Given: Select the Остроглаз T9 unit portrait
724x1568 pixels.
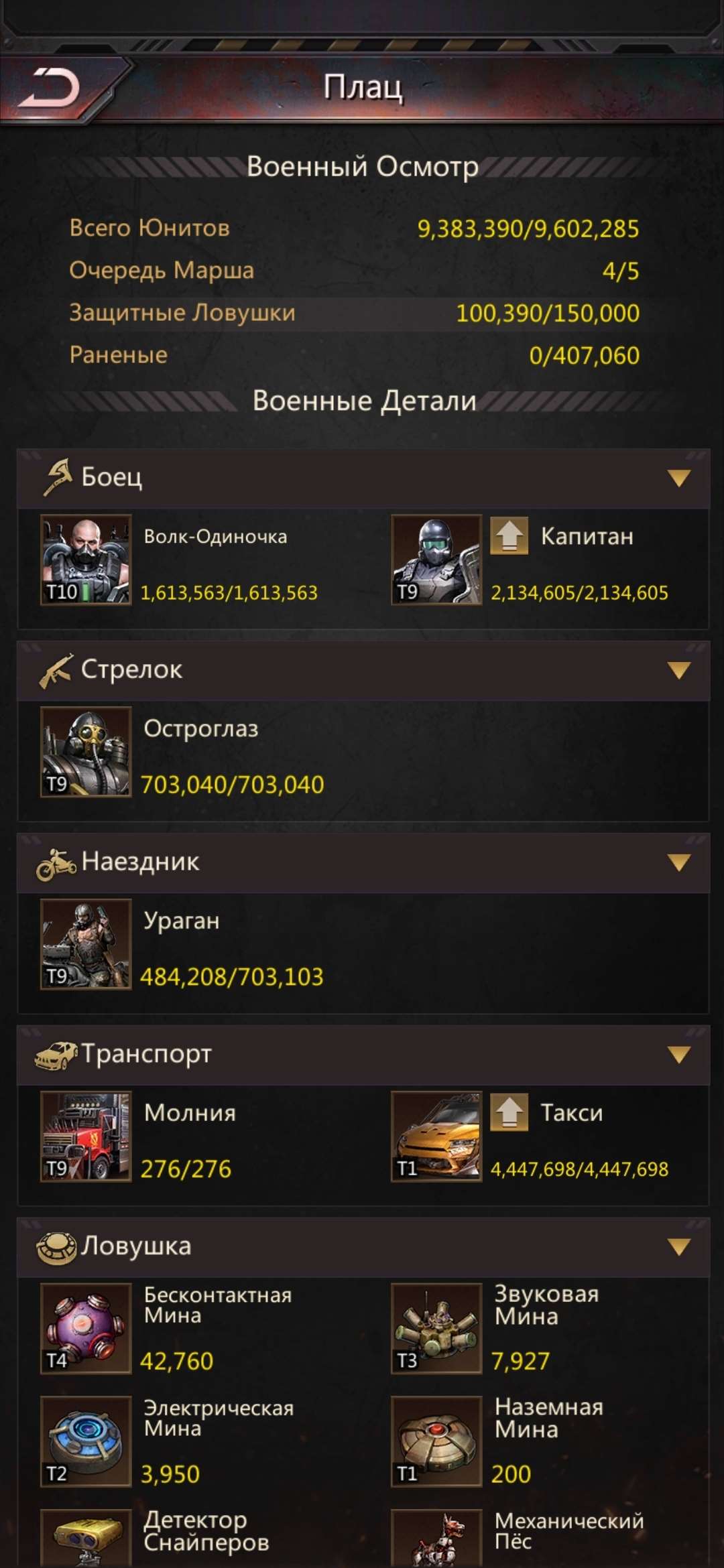Looking at the screenshot, I should 86,752.
